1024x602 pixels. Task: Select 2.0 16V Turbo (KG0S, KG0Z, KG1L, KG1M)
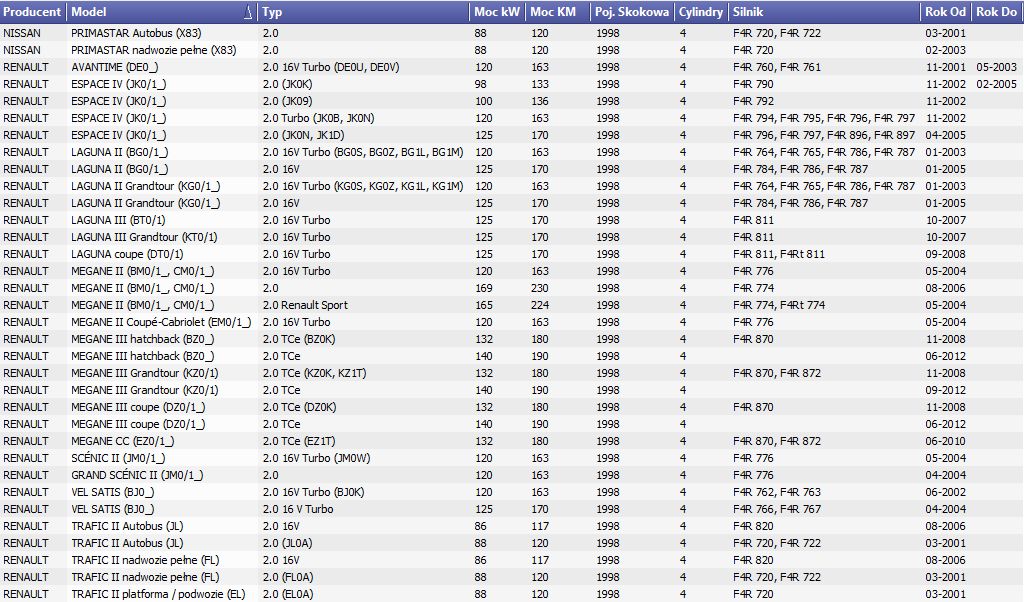[362, 185]
